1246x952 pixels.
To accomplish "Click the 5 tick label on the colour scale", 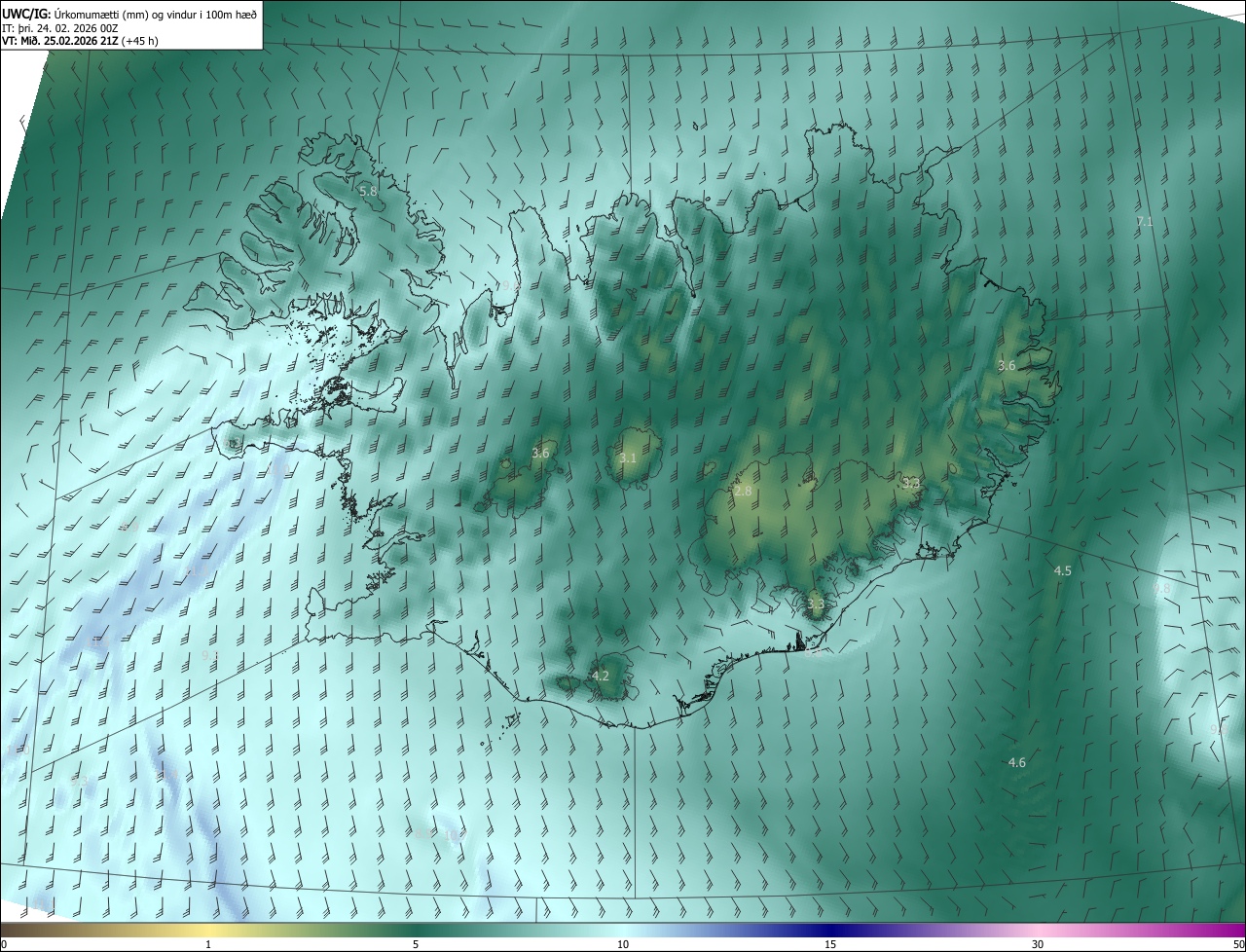I will click(416, 944).
